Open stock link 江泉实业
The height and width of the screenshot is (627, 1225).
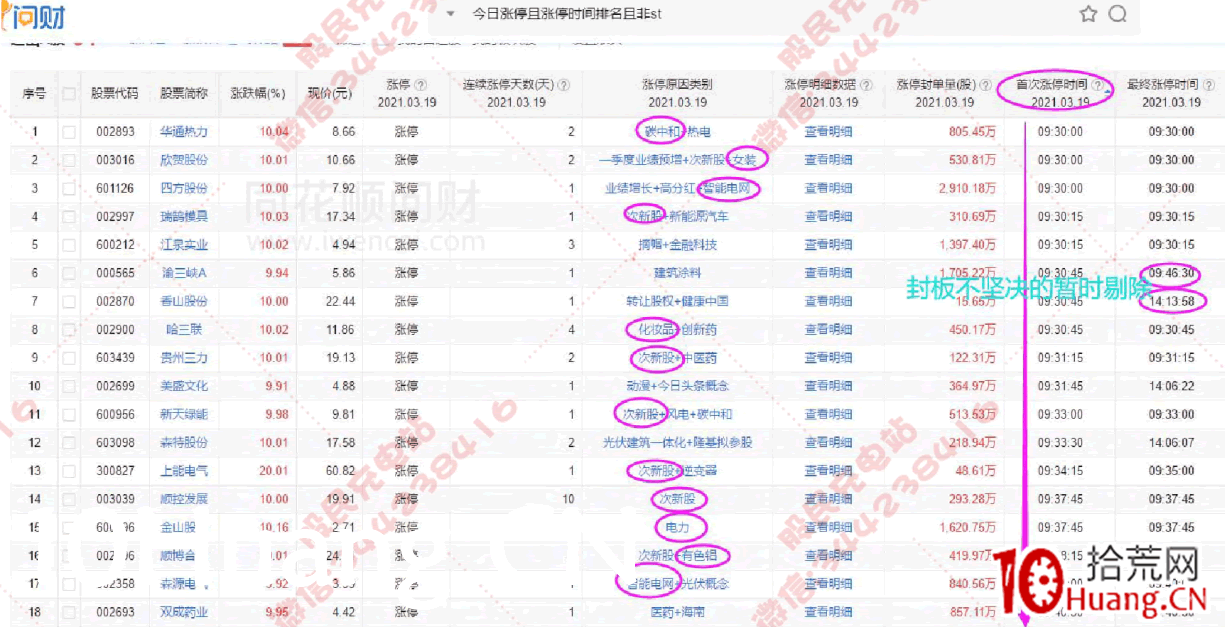tap(184, 244)
